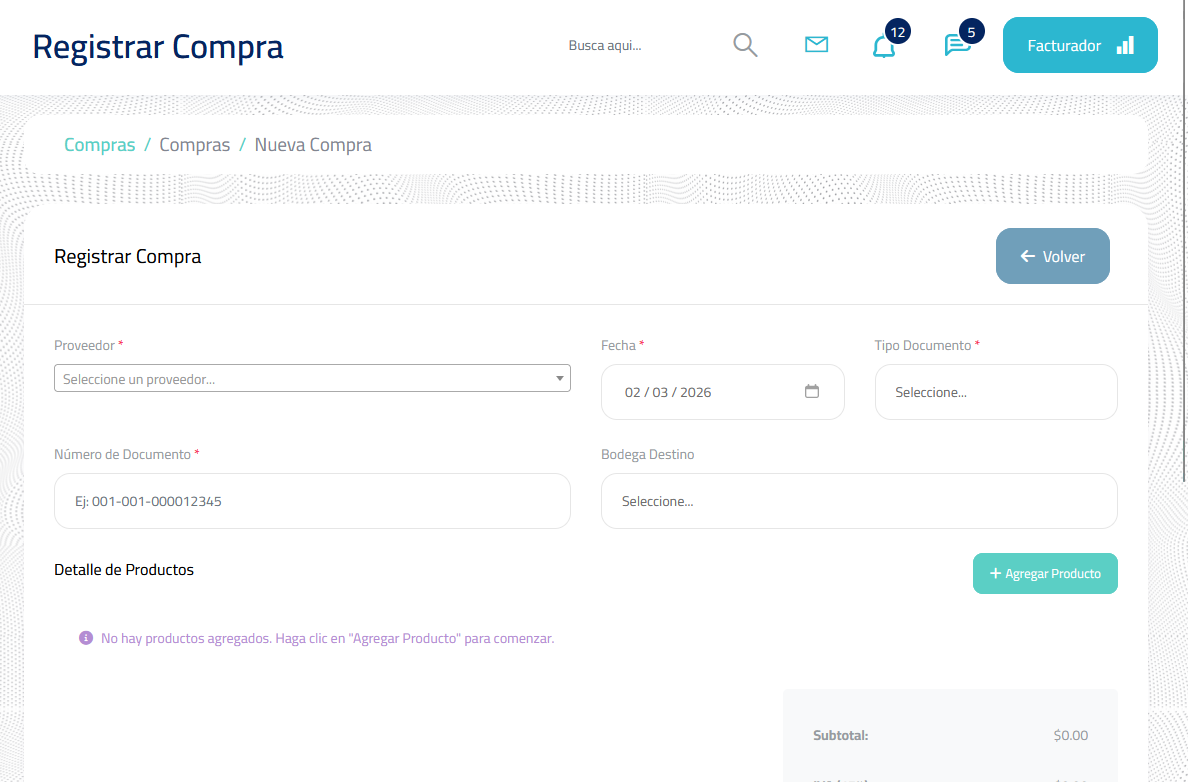This screenshot has height=782, width=1188.
Task: Select the month value 03 in Fecha
Action: [660, 392]
